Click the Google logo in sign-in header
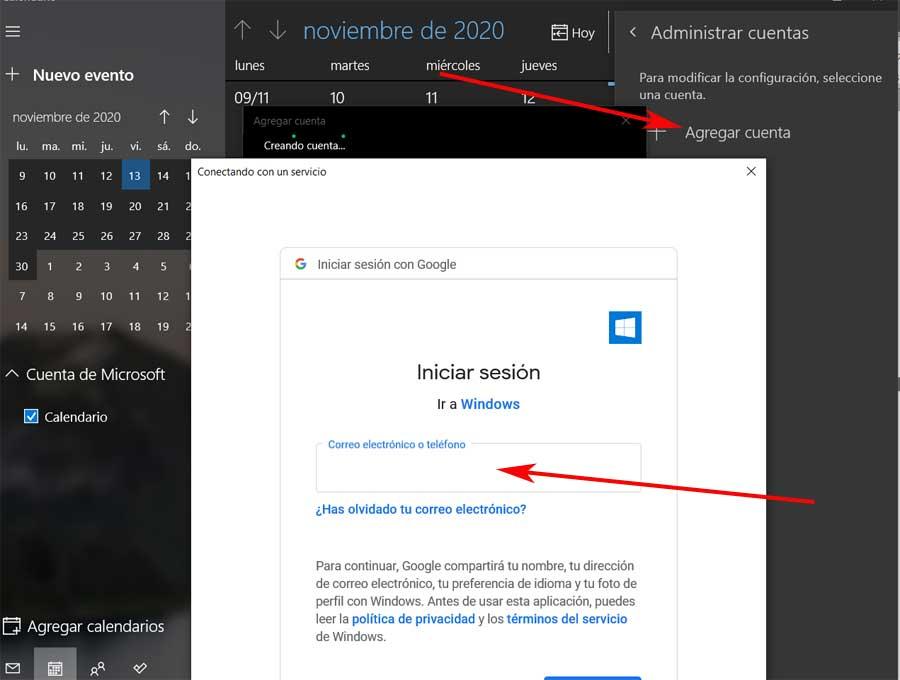 click(300, 264)
